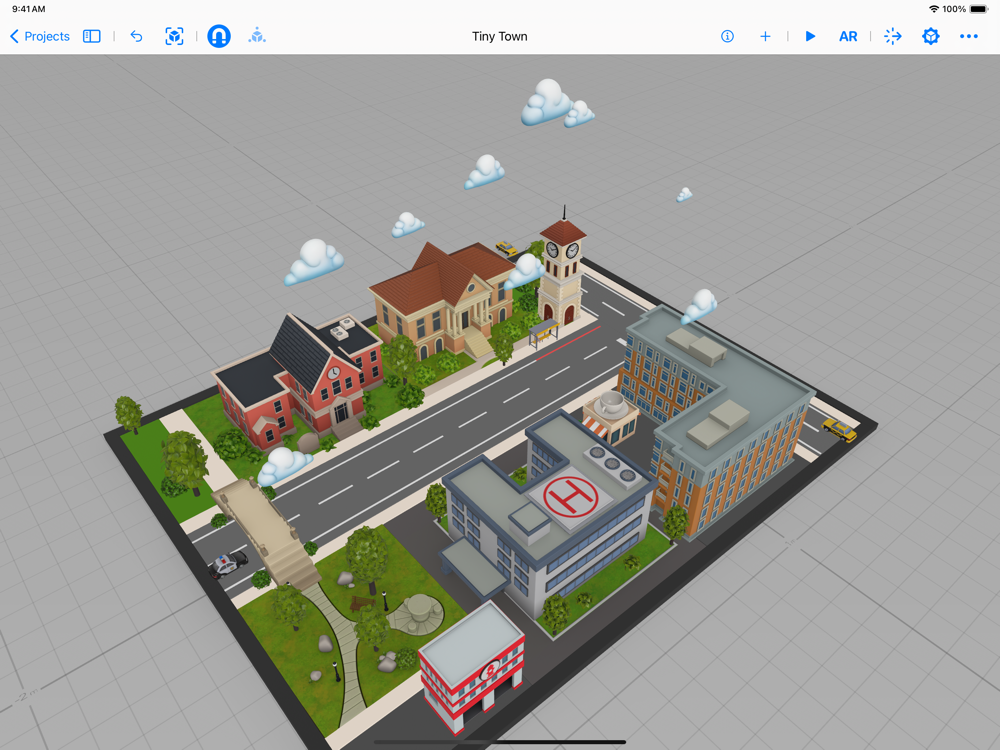The width and height of the screenshot is (1000, 750).
Task: Select the red brick schoolhouse
Action: click(297, 383)
